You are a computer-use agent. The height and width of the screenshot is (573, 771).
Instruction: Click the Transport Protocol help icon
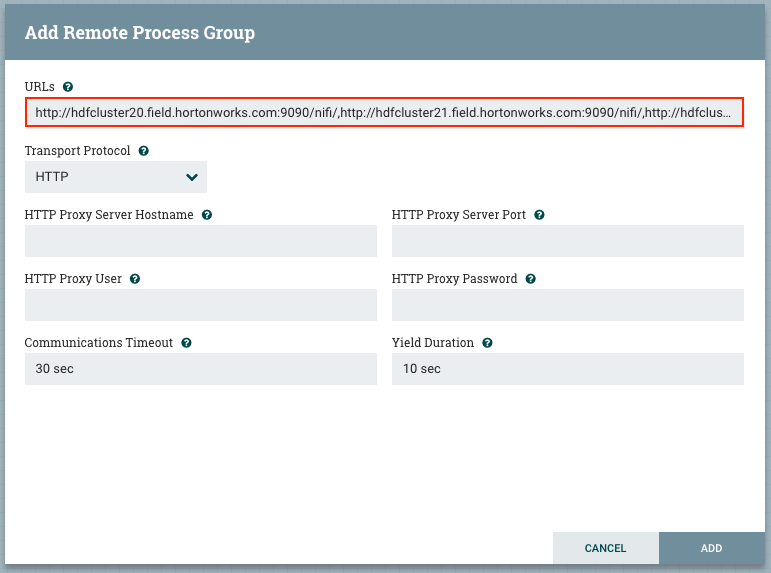pos(144,151)
